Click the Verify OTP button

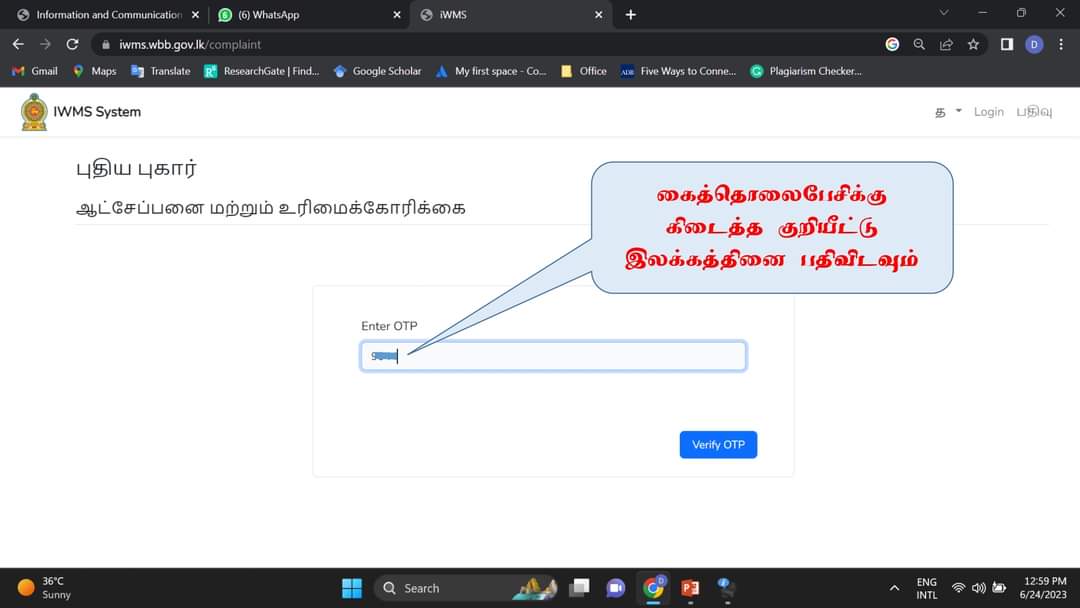(x=718, y=445)
